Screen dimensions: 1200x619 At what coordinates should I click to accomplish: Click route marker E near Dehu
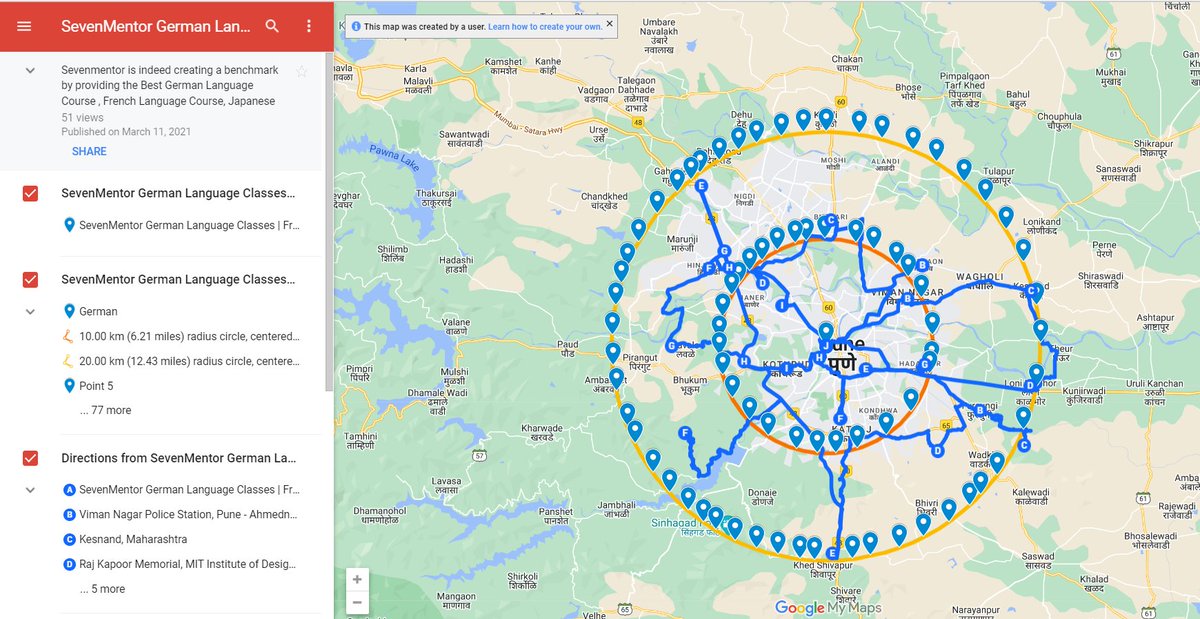701,186
